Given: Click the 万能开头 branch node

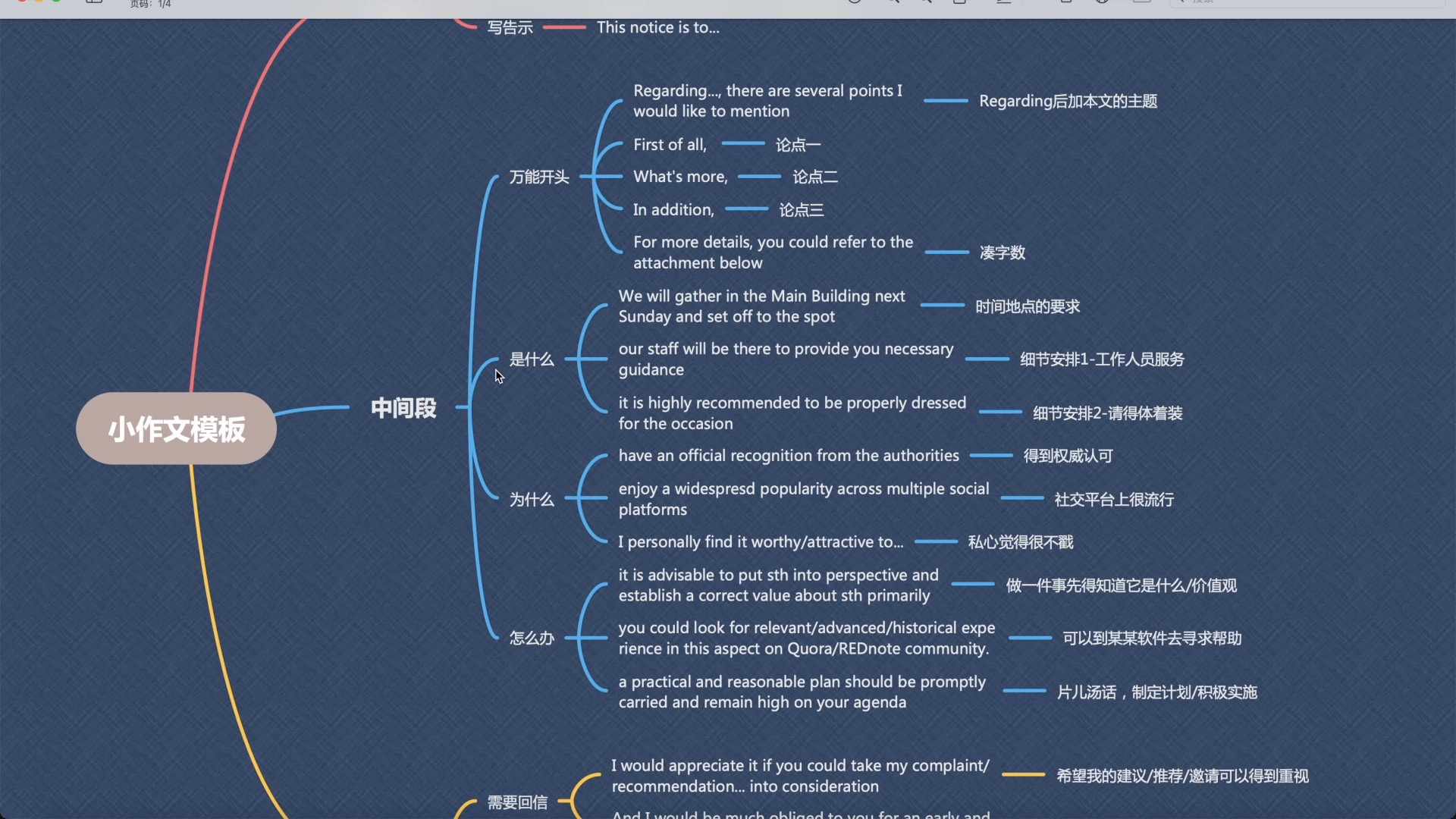Looking at the screenshot, I should point(539,176).
